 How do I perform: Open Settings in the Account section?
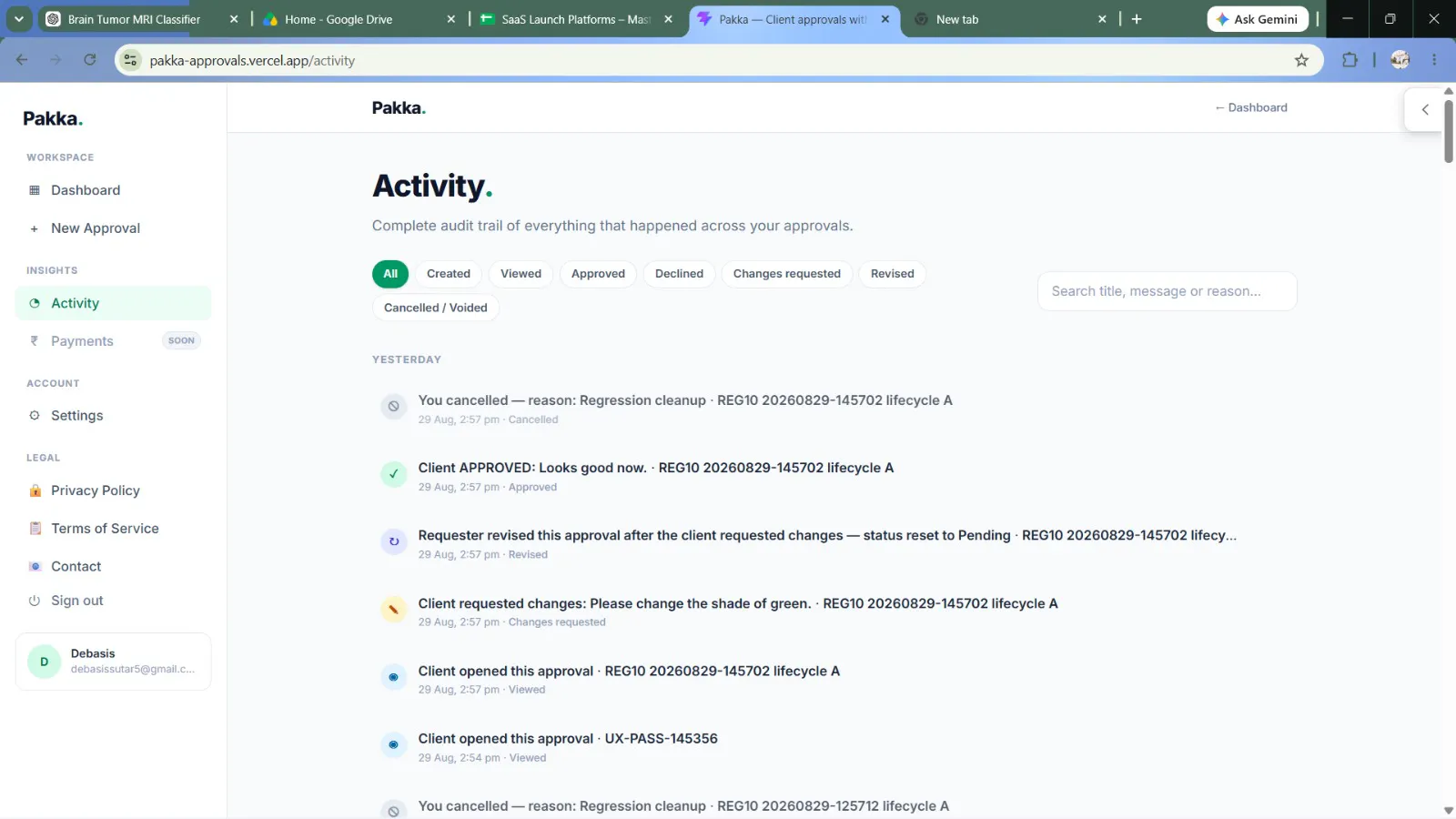click(113, 416)
